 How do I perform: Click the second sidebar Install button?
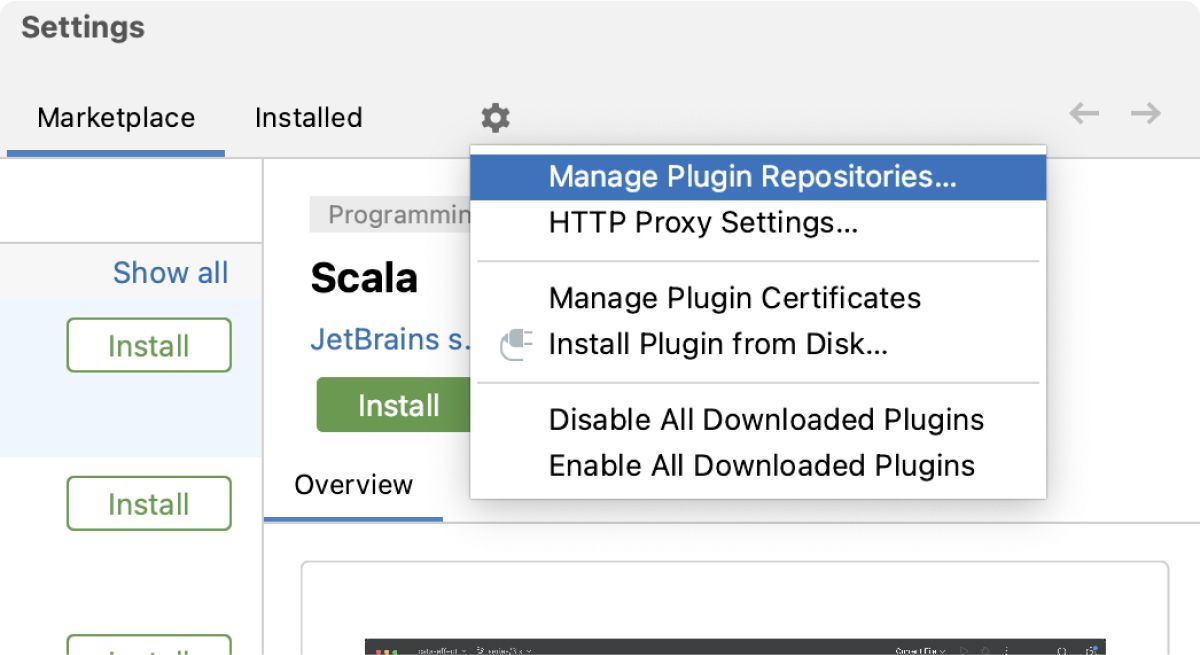[x=148, y=504]
